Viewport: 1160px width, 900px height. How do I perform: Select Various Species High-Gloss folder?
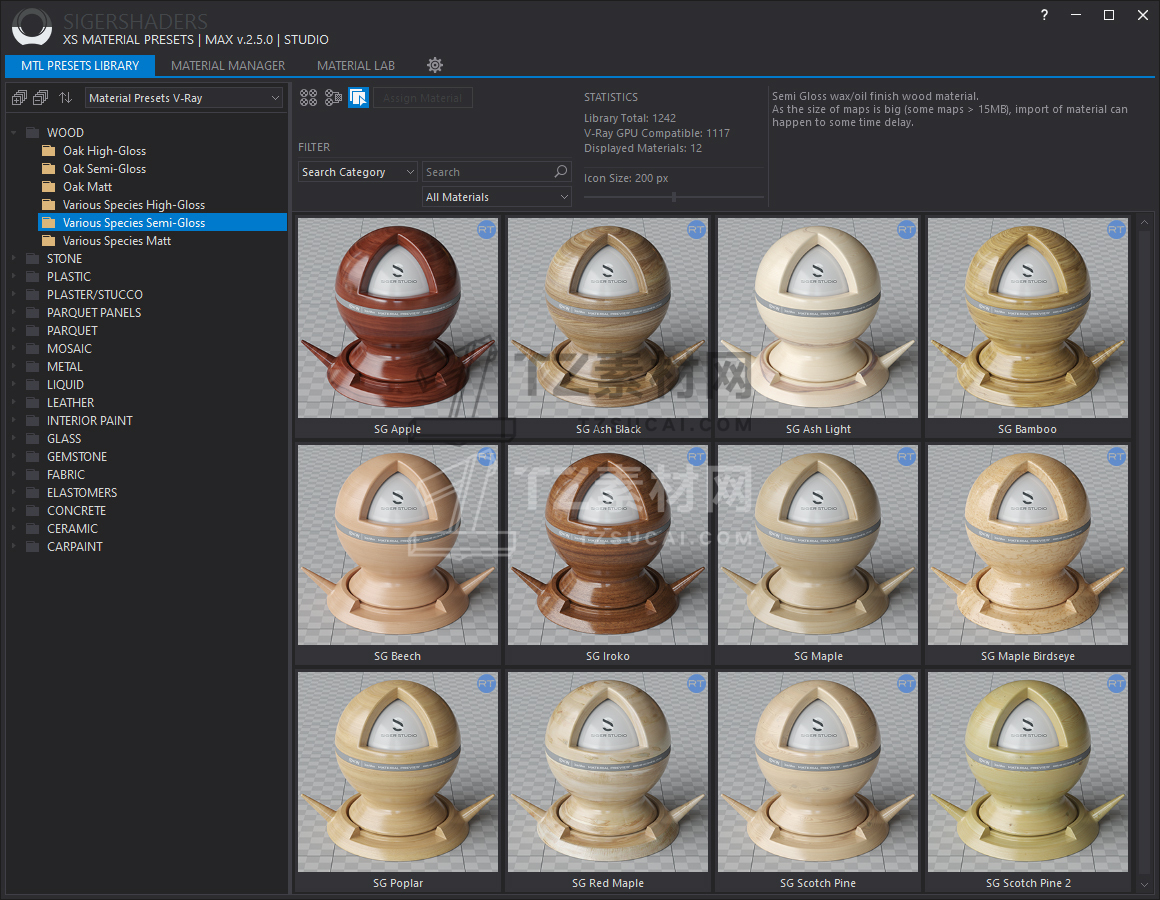133,205
